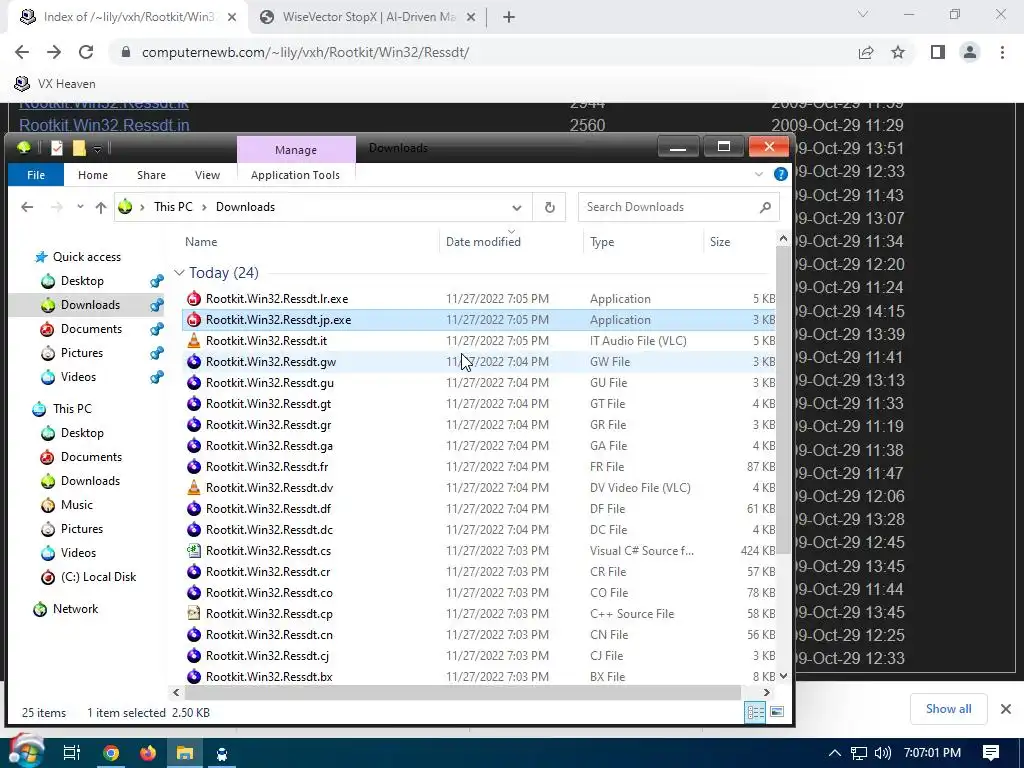This screenshot has width=1024, height=768.
Task: Select Rootkit.Win32.Ressdt.cp file icon
Action: click(194, 614)
